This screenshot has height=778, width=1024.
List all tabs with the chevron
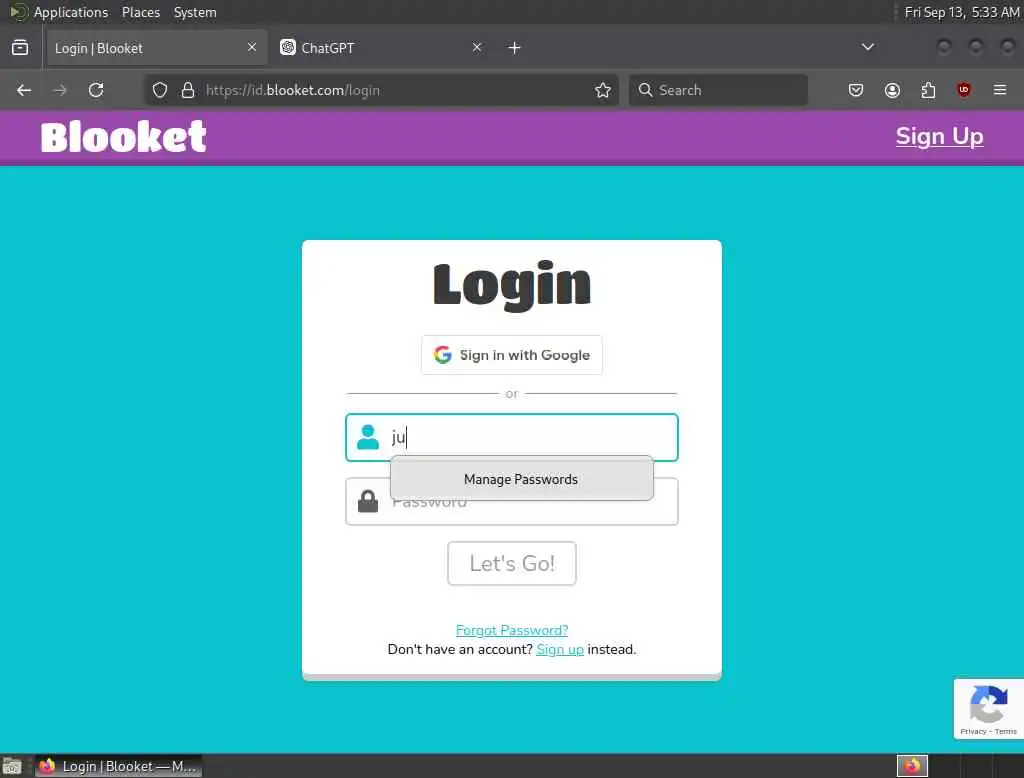point(868,47)
